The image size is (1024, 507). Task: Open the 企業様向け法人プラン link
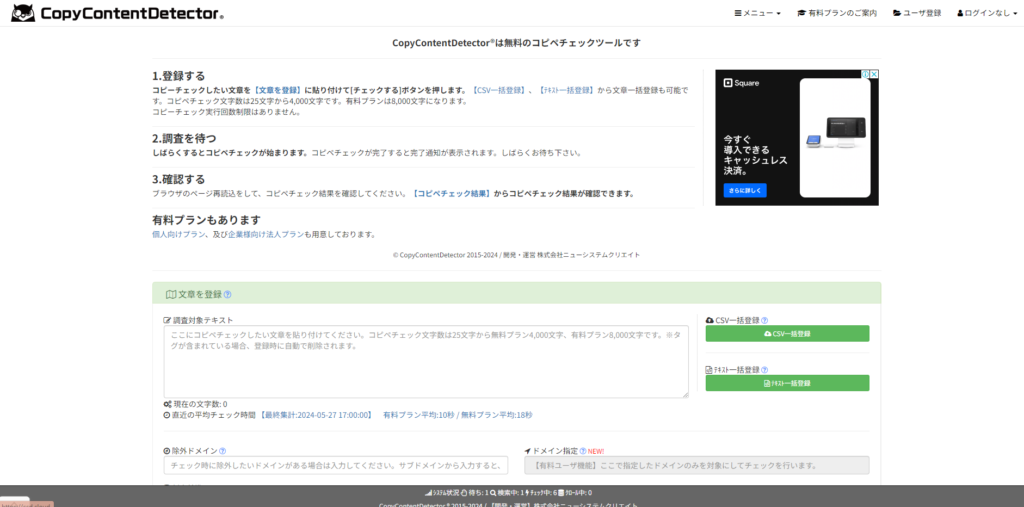point(266,234)
